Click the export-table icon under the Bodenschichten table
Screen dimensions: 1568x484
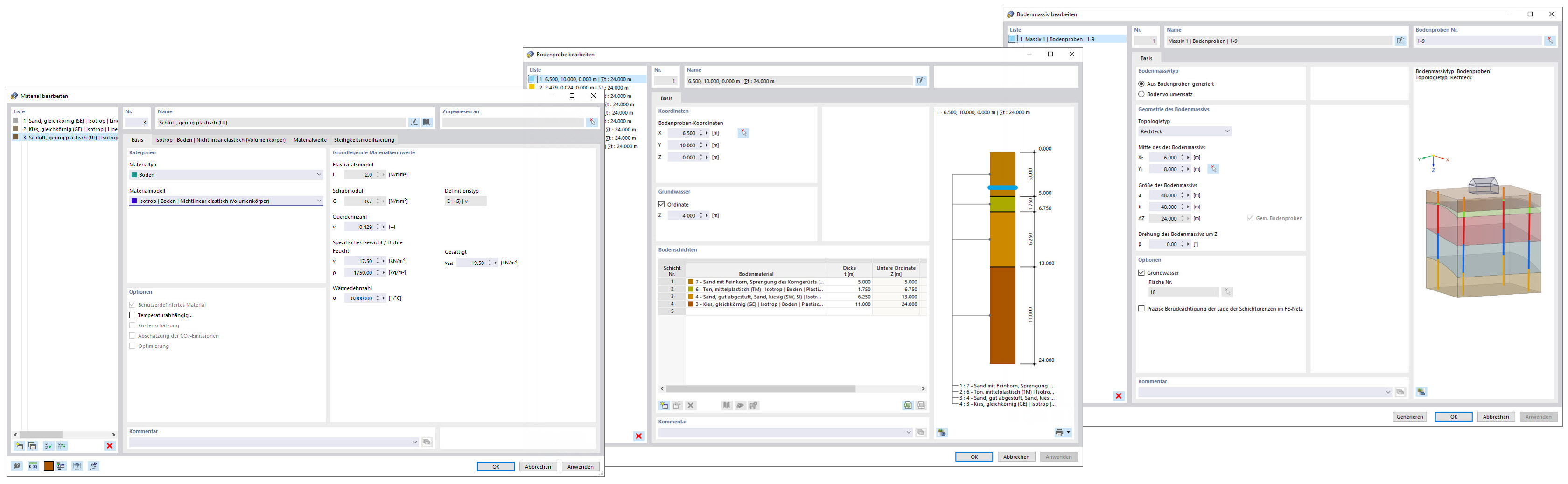pyautogui.click(x=908, y=406)
